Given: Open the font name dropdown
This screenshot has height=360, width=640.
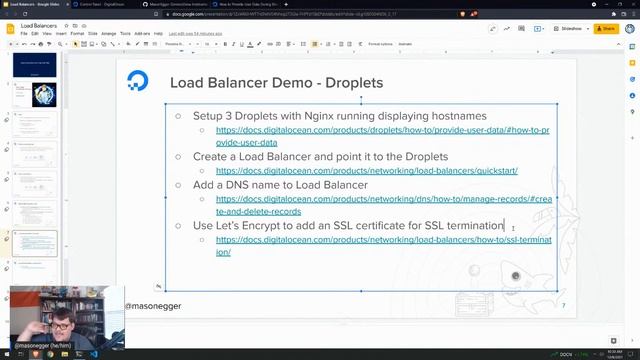Looking at the screenshot, I should click(x=178, y=44).
